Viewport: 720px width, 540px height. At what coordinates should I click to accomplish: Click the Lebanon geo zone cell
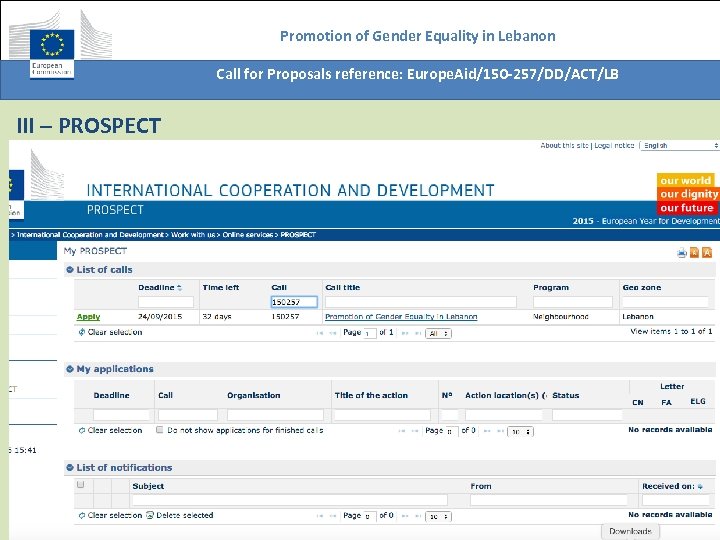(x=638, y=316)
